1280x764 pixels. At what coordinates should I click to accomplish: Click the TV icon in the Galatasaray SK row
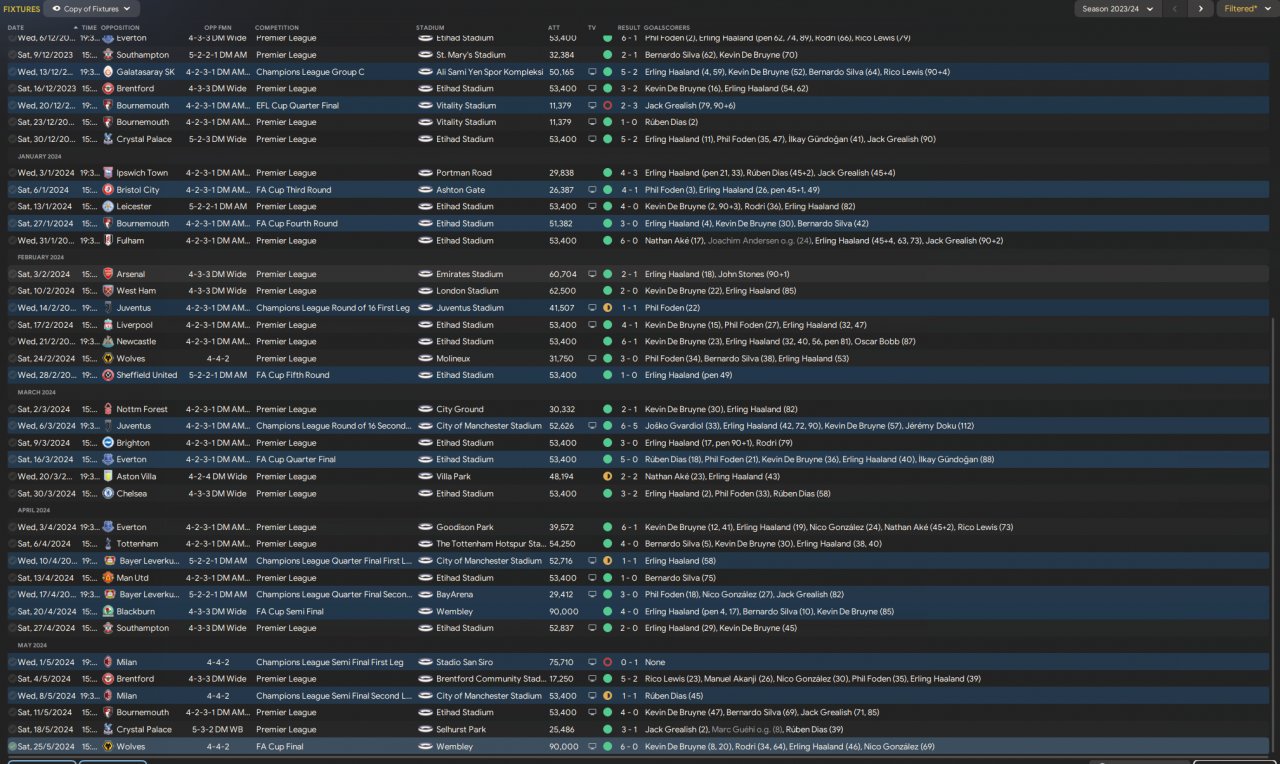pos(592,72)
